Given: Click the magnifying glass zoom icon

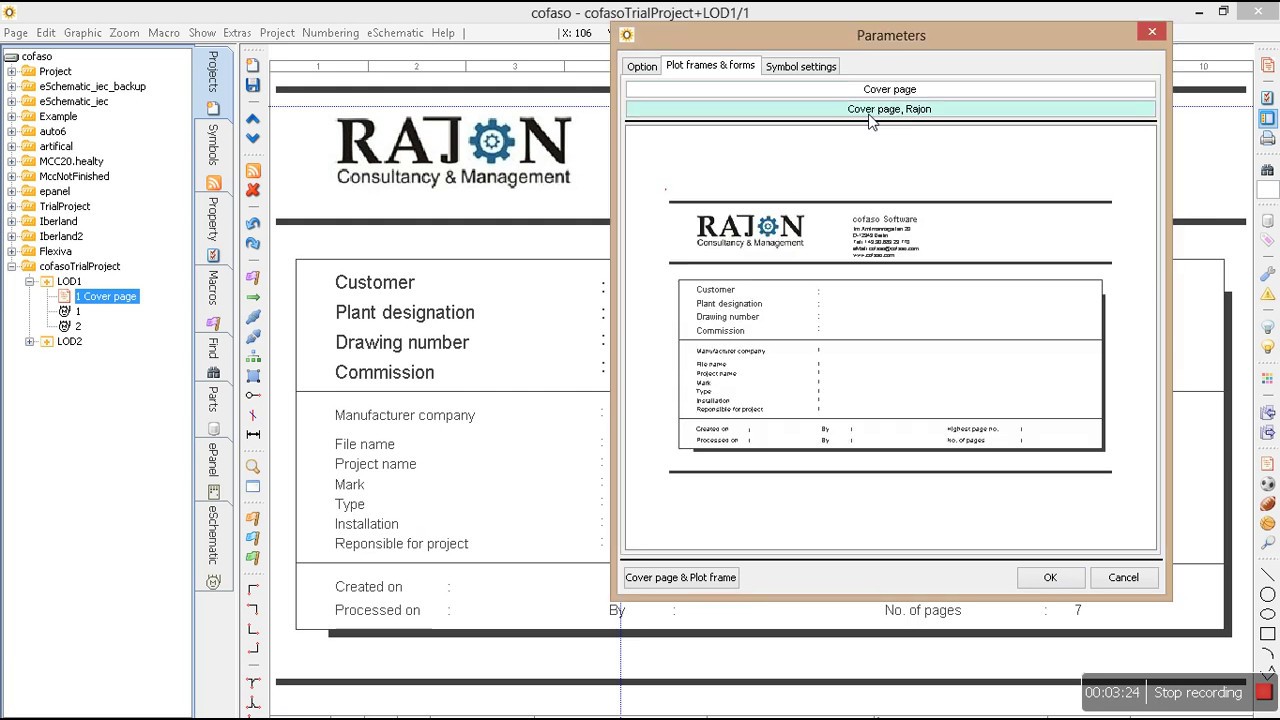Looking at the screenshot, I should [253, 467].
